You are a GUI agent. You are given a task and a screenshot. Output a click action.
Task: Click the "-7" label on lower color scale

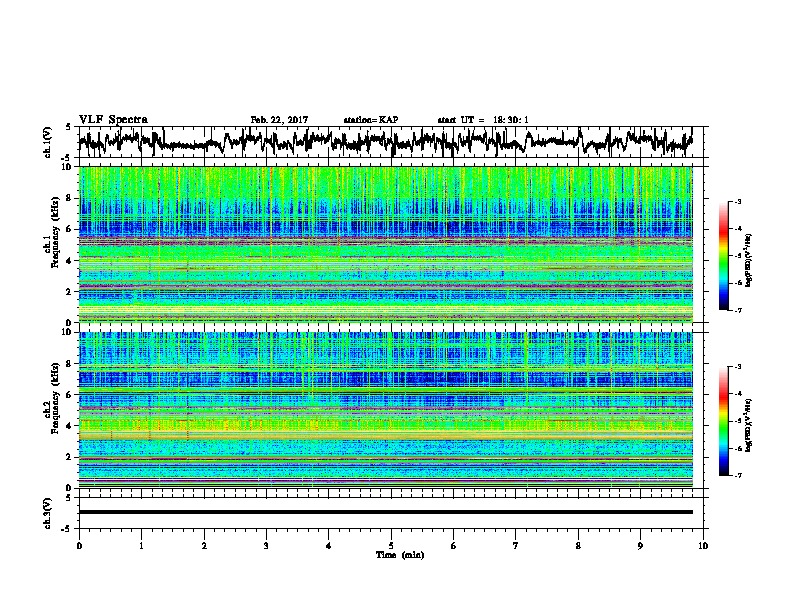point(737,475)
